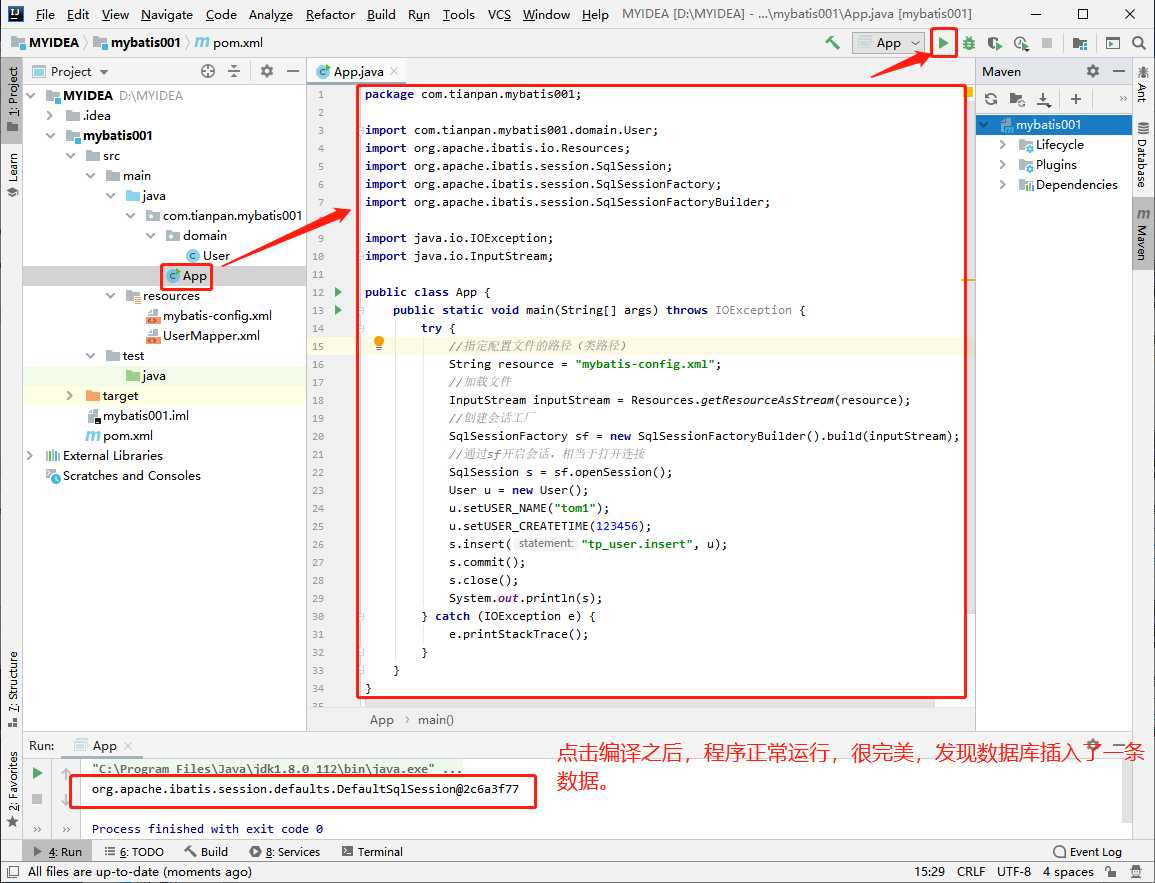This screenshot has width=1155, height=883.
Task: Rerun App in Run panel
Action: tap(38, 773)
